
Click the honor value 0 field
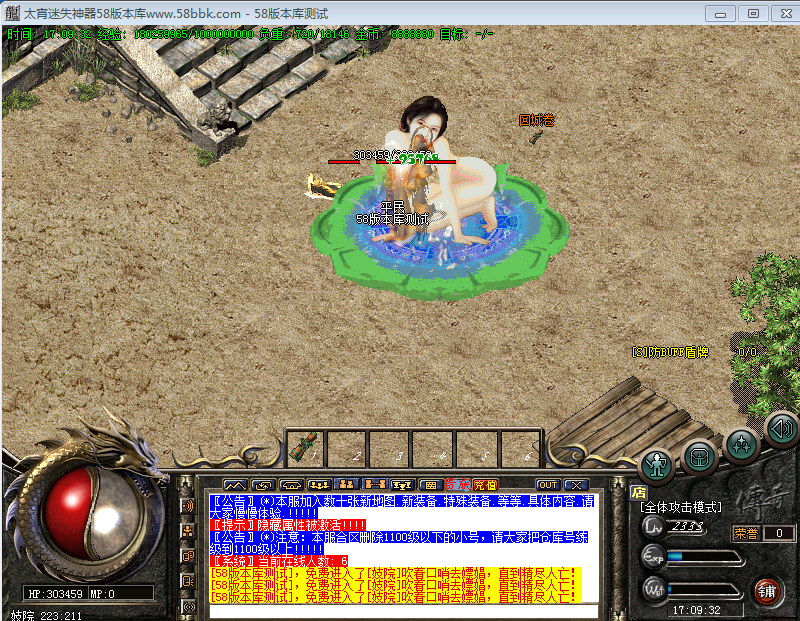tap(779, 533)
